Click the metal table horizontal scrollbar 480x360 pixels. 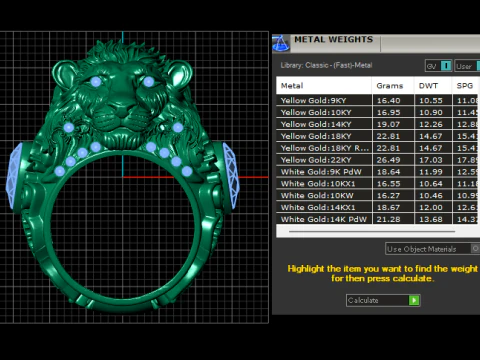372,231
